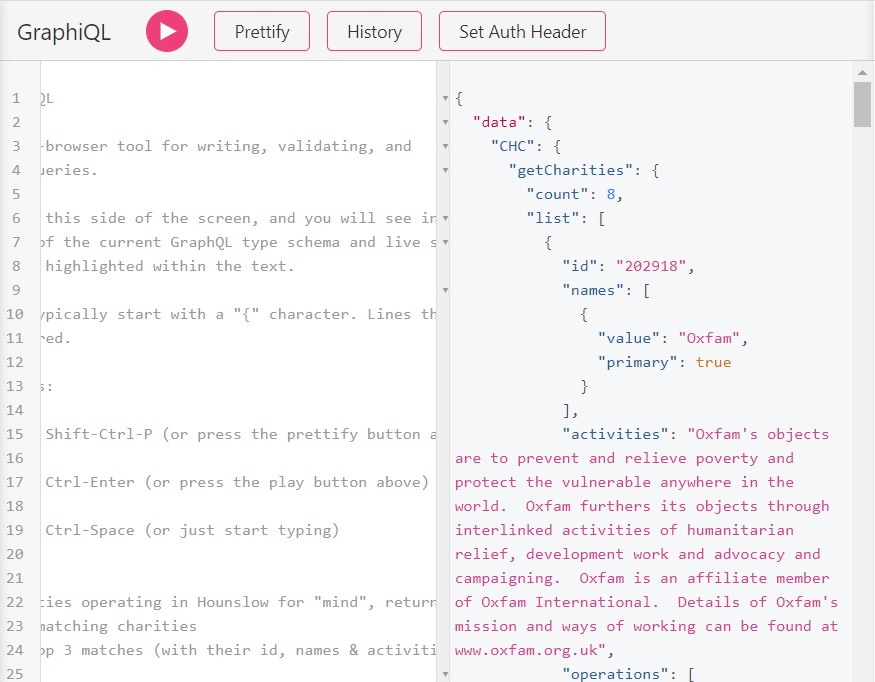
Task: Click Set Auth Header
Action: pos(522,31)
